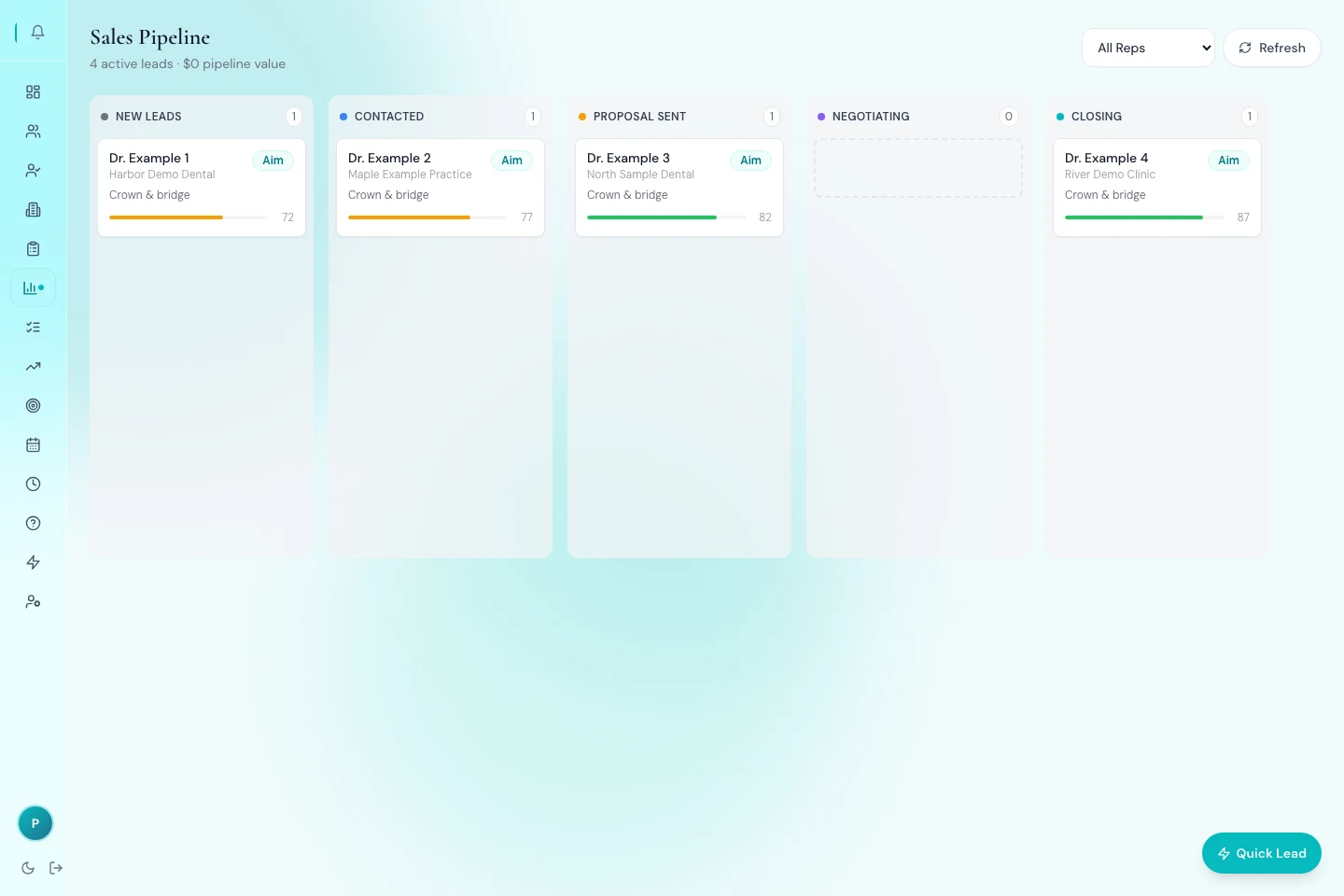Click the Refresh button

[x=1271, y=48]
